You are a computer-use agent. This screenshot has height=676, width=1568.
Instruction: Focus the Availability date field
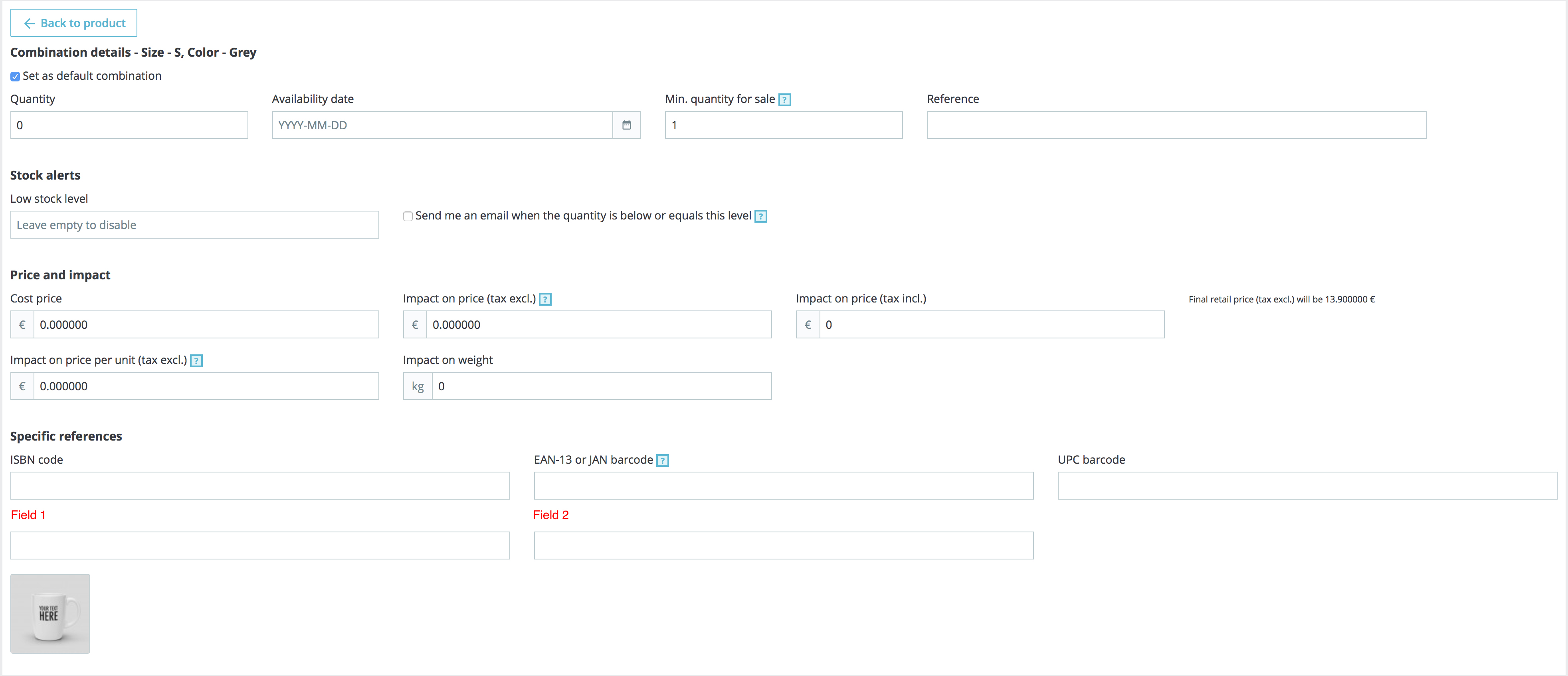pyautogui.click(x=442, y=125)
